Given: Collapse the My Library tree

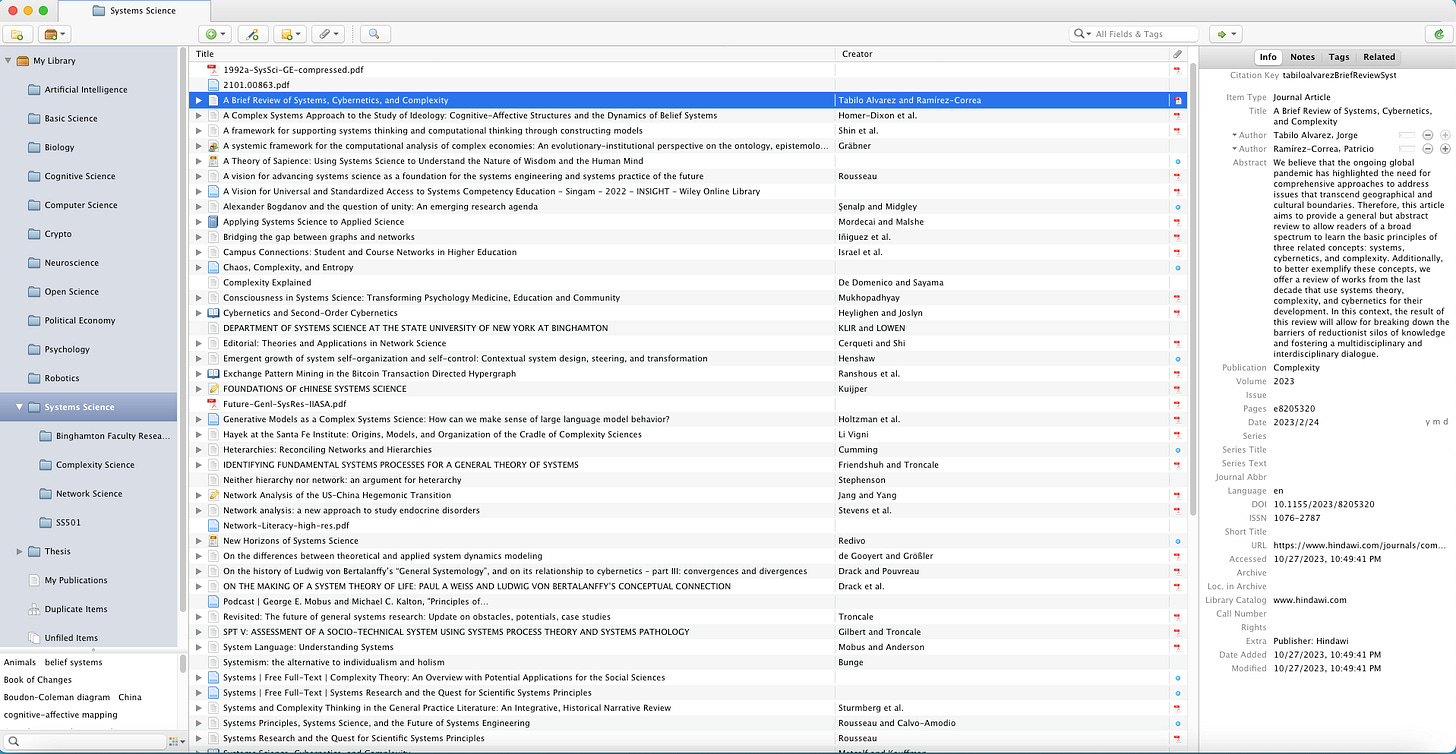Looking at the screenshot, I should [x=9, y=61].
